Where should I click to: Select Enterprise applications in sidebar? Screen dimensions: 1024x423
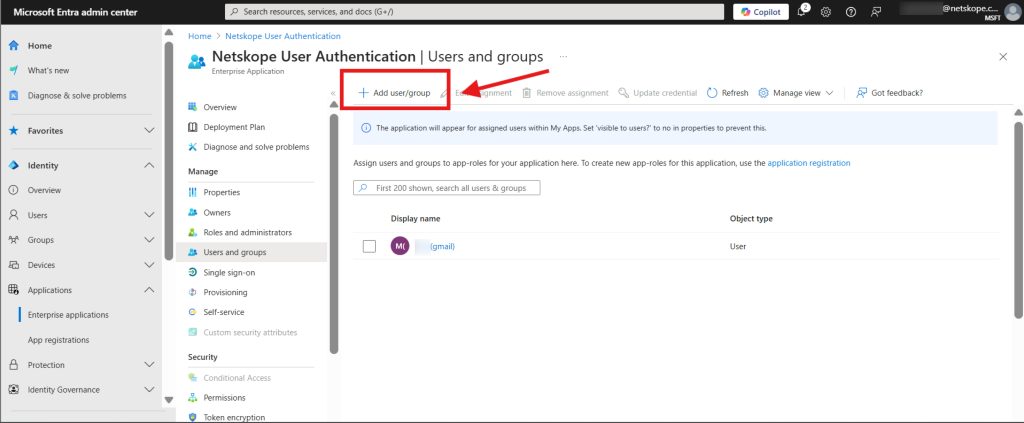tap(68, 315)
